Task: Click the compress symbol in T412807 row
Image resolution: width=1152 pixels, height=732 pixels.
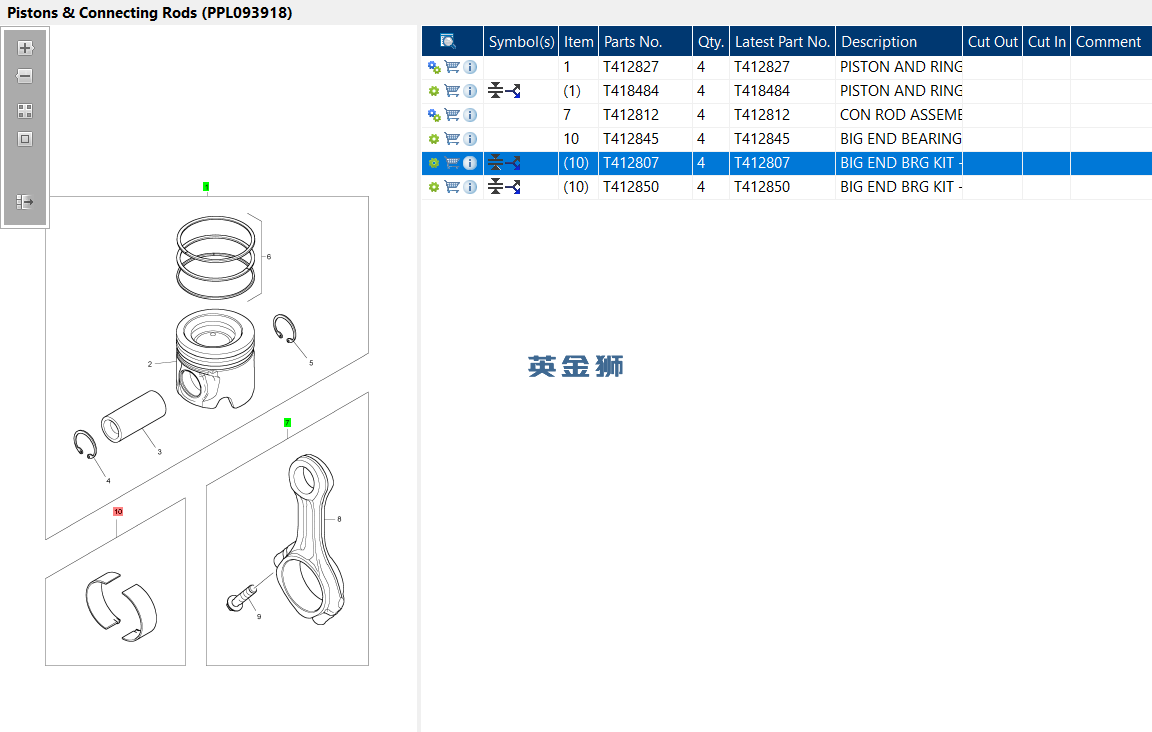Action: click(x=496, y=163)
